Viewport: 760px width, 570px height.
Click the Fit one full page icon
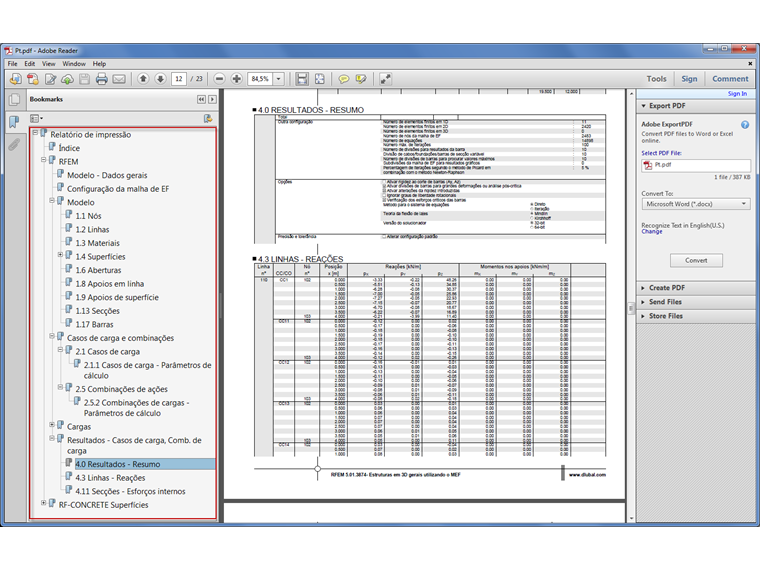click(320, 79)
